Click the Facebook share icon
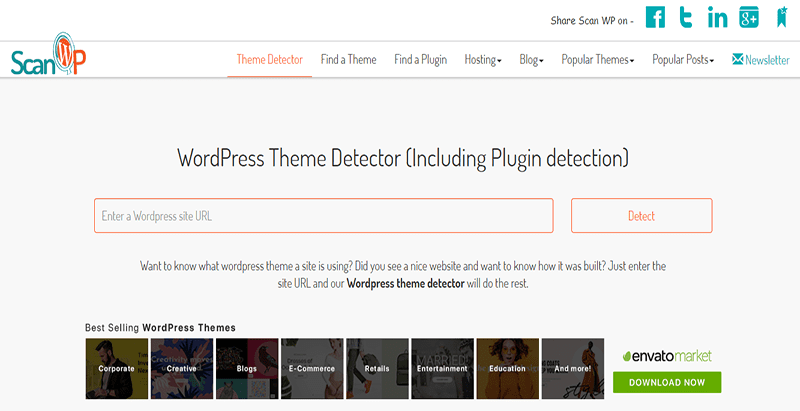This screenshot has height=411, width=800. [x=655, y=18]
